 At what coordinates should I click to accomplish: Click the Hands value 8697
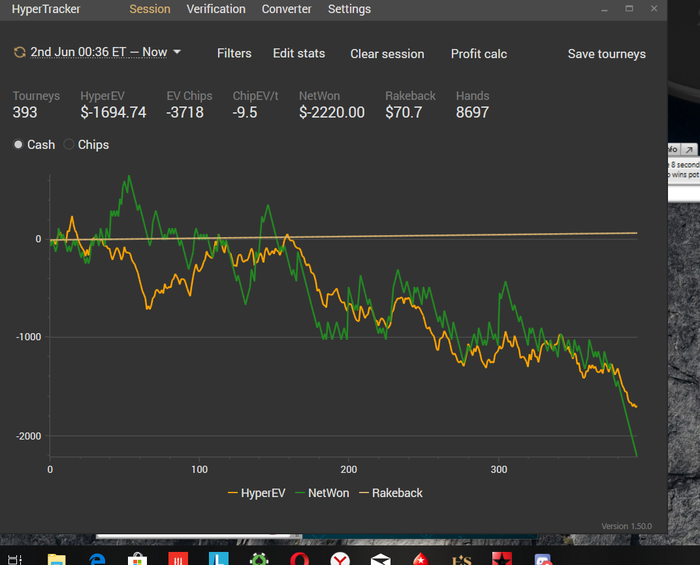pyautogui.click(x=472, y=112)
